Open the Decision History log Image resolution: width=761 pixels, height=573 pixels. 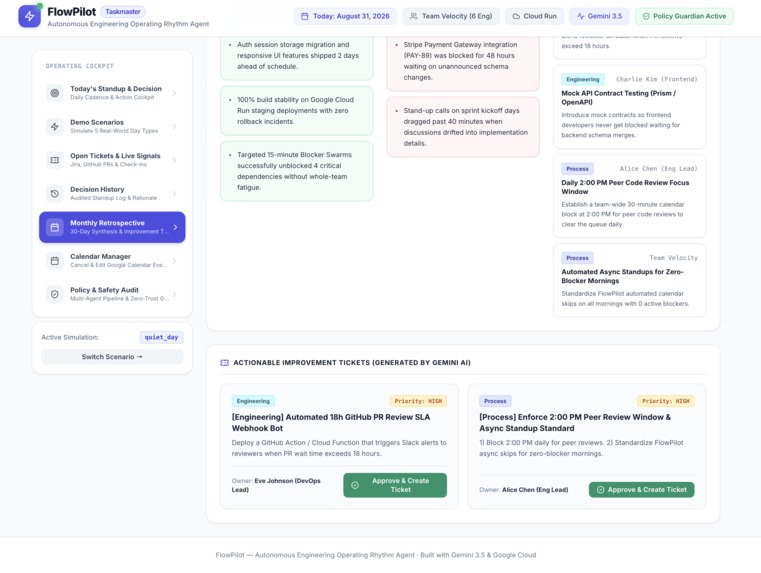[x=112, y=193]
